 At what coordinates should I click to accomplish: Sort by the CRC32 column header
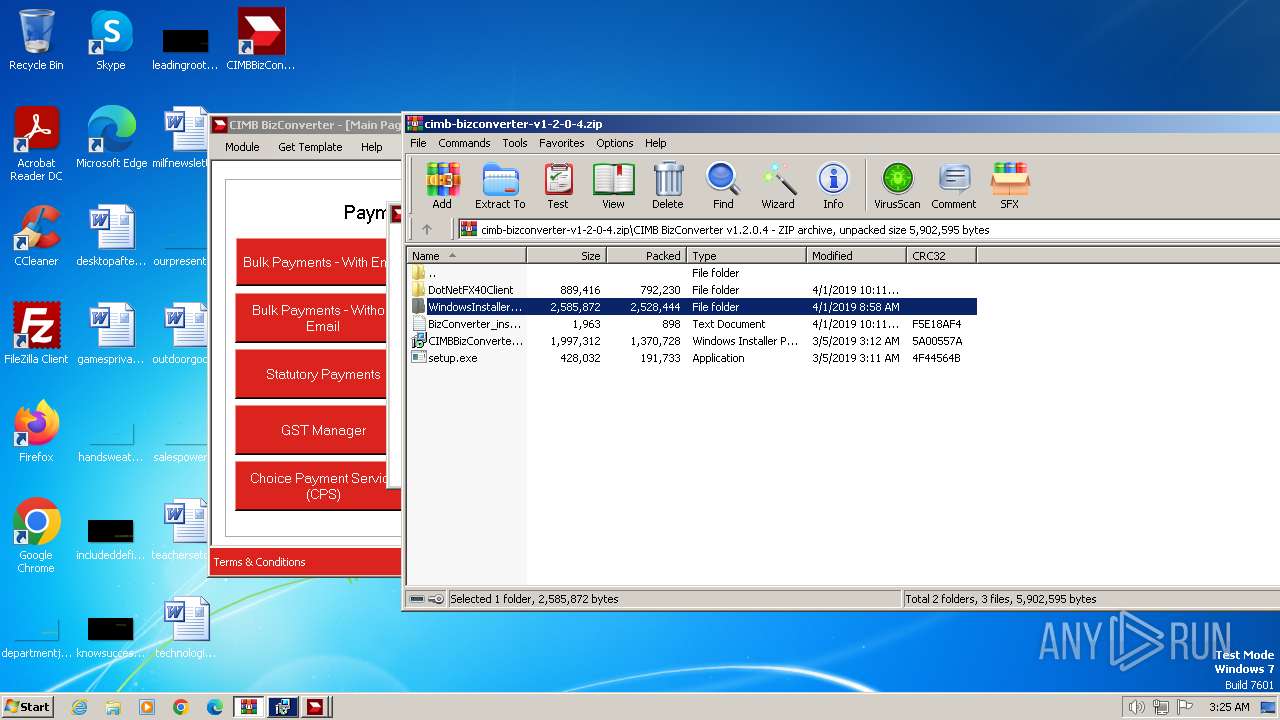coord(941,256)
